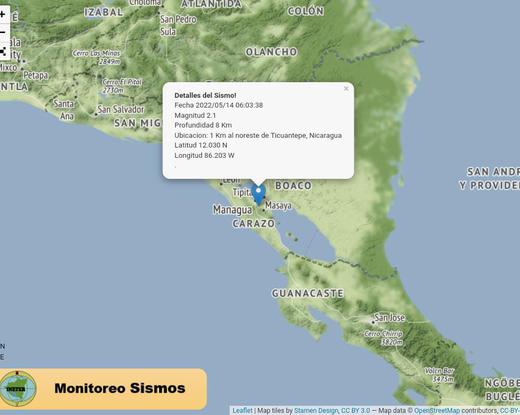This screenshot has height=415, width=520.
Task: Open the Leaflet attribution link
Action: 242,411
